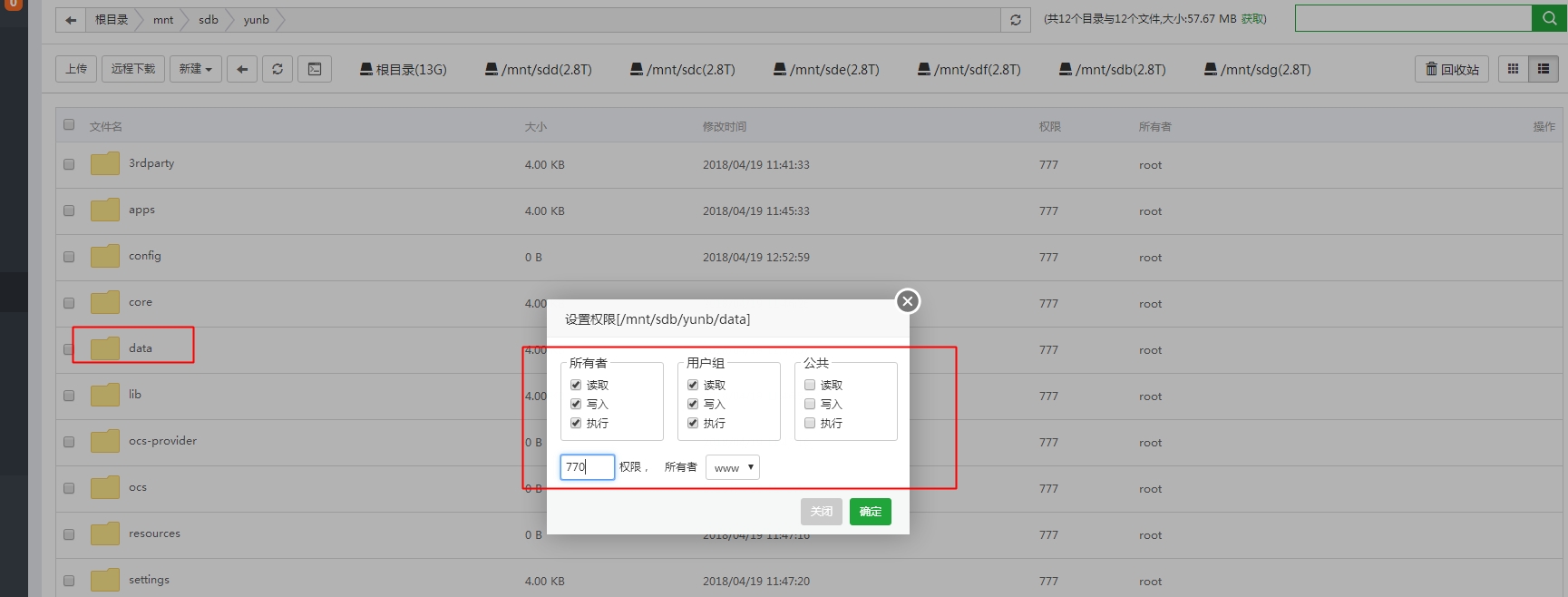1568x597 pixels.
Task: Close the permissions dialog with X
Action: coord(908,301)
